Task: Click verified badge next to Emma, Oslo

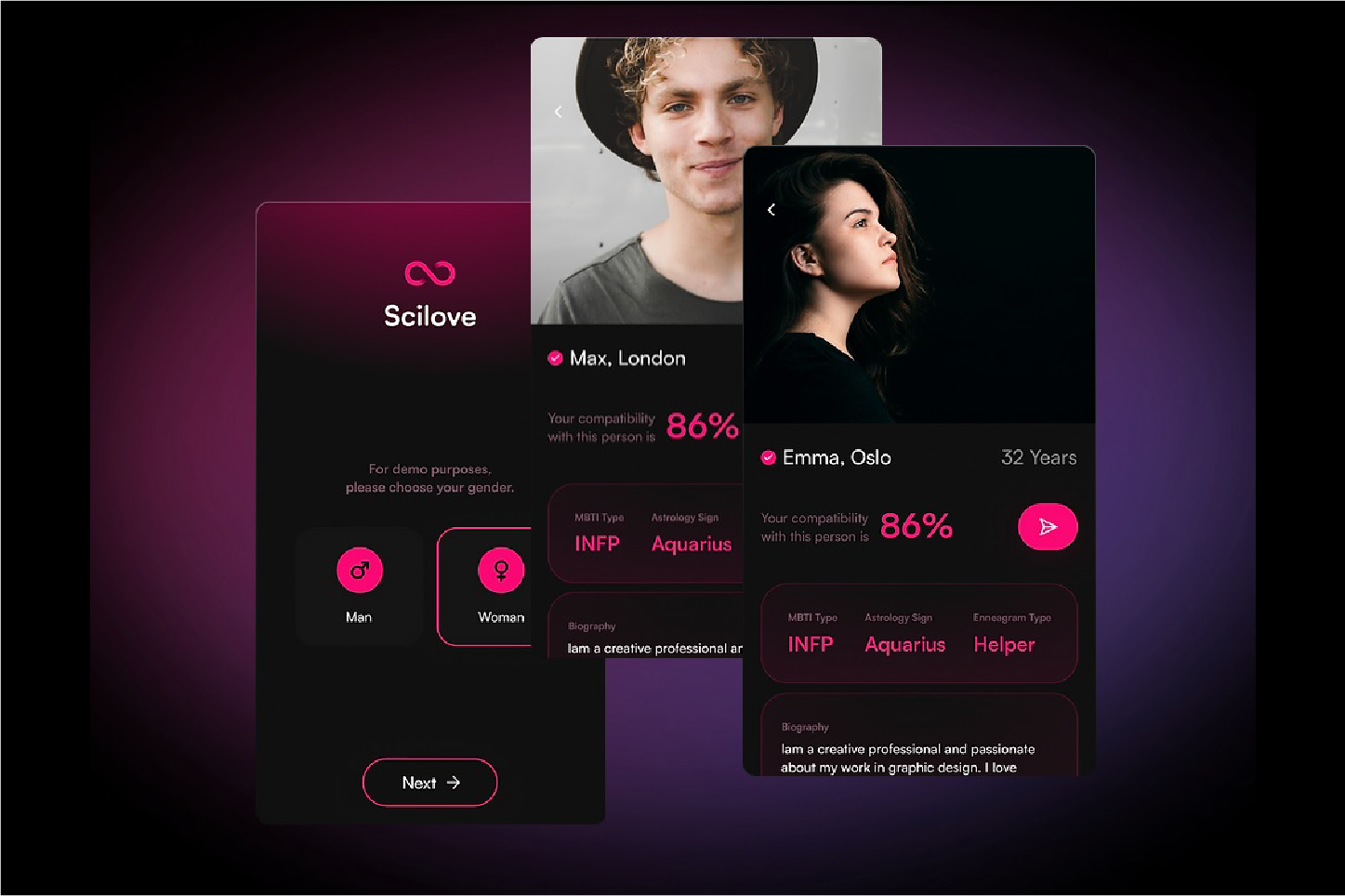Action: (768, 457)
